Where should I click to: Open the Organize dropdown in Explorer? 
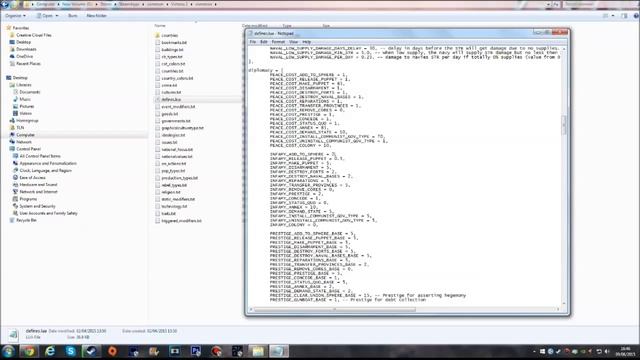tap(16, 16)
